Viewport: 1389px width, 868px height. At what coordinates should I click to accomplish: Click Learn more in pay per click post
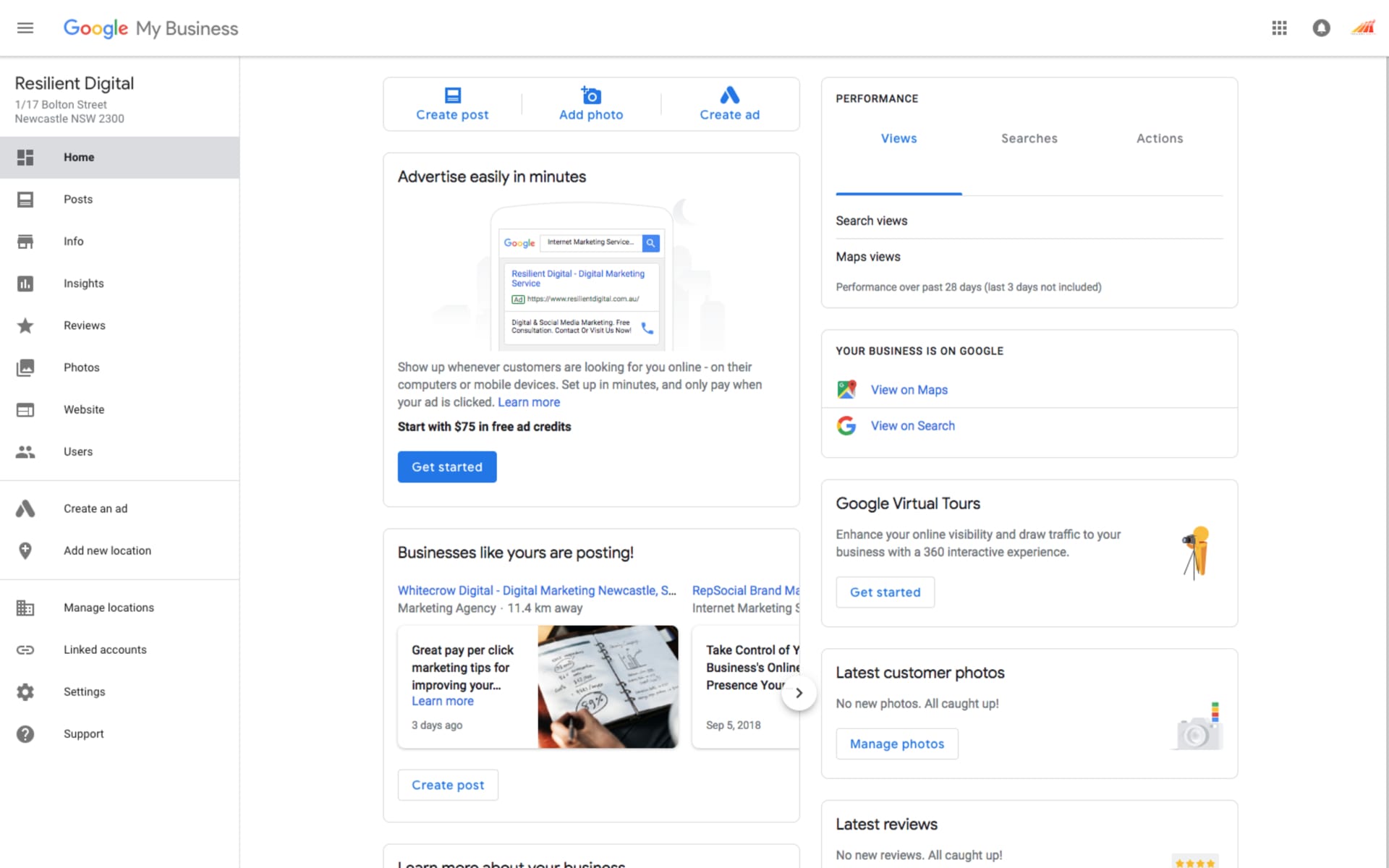pyautogui.click(x=443, y=701)
